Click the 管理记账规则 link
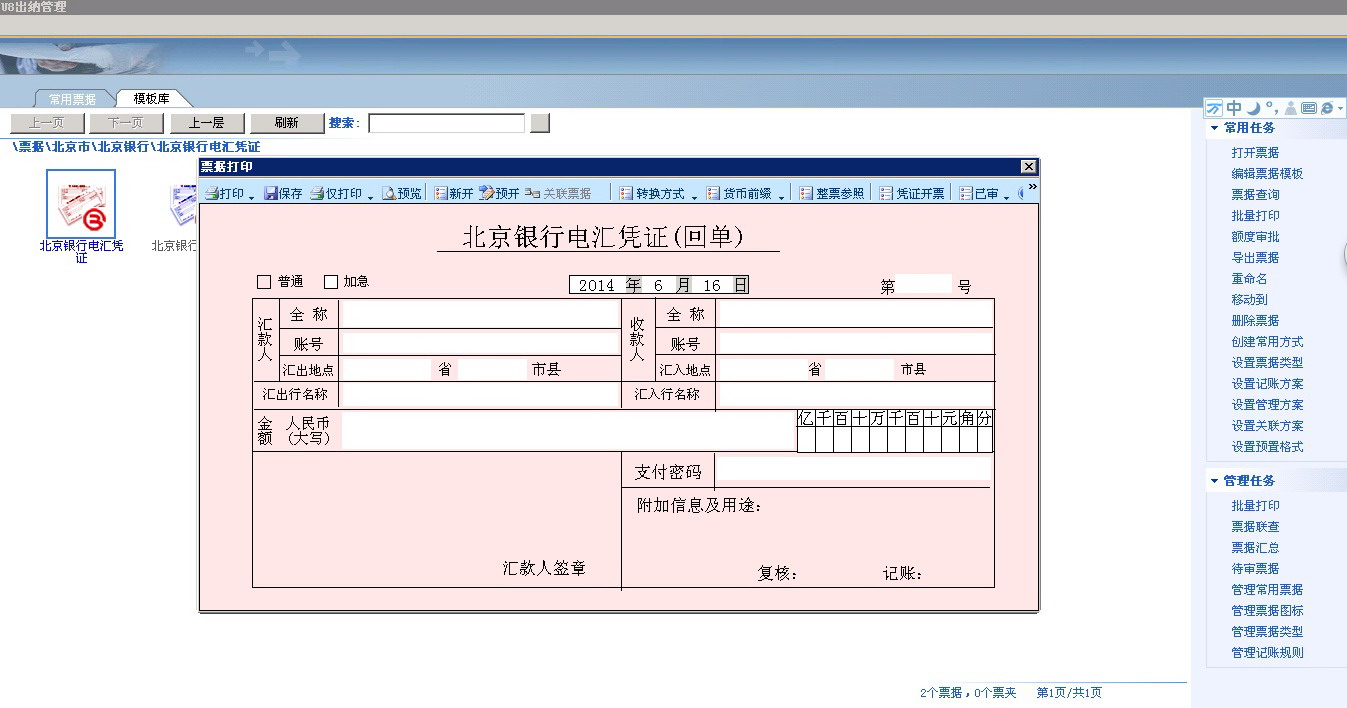This screenshot has height=708, width=1347. coord(1267,653)
